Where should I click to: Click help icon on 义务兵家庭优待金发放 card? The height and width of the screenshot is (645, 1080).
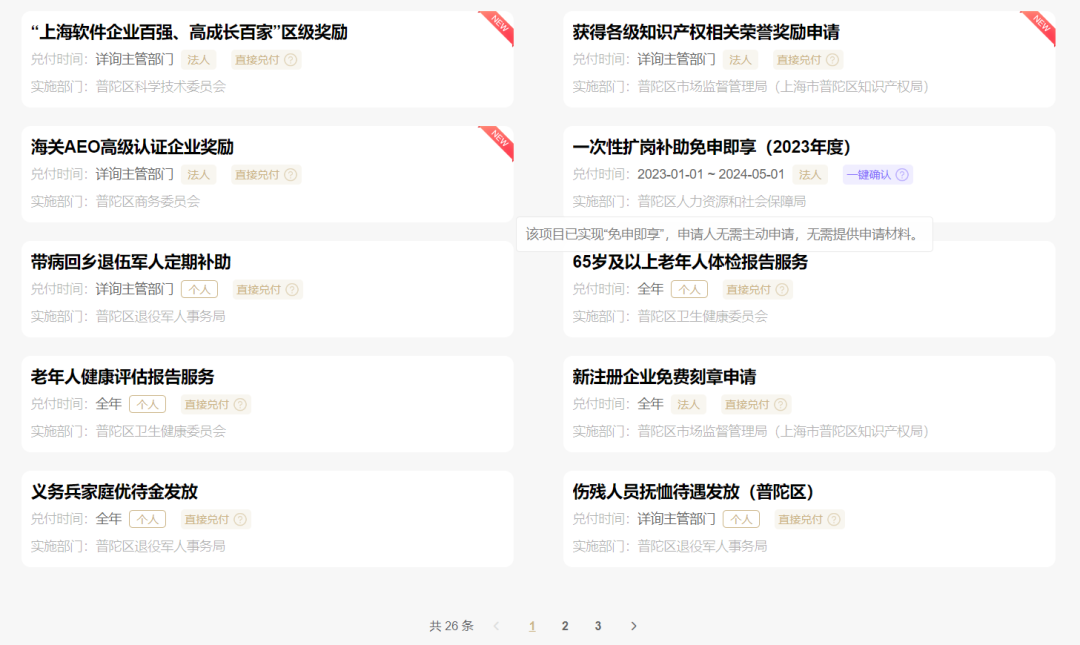click(240, 520)
